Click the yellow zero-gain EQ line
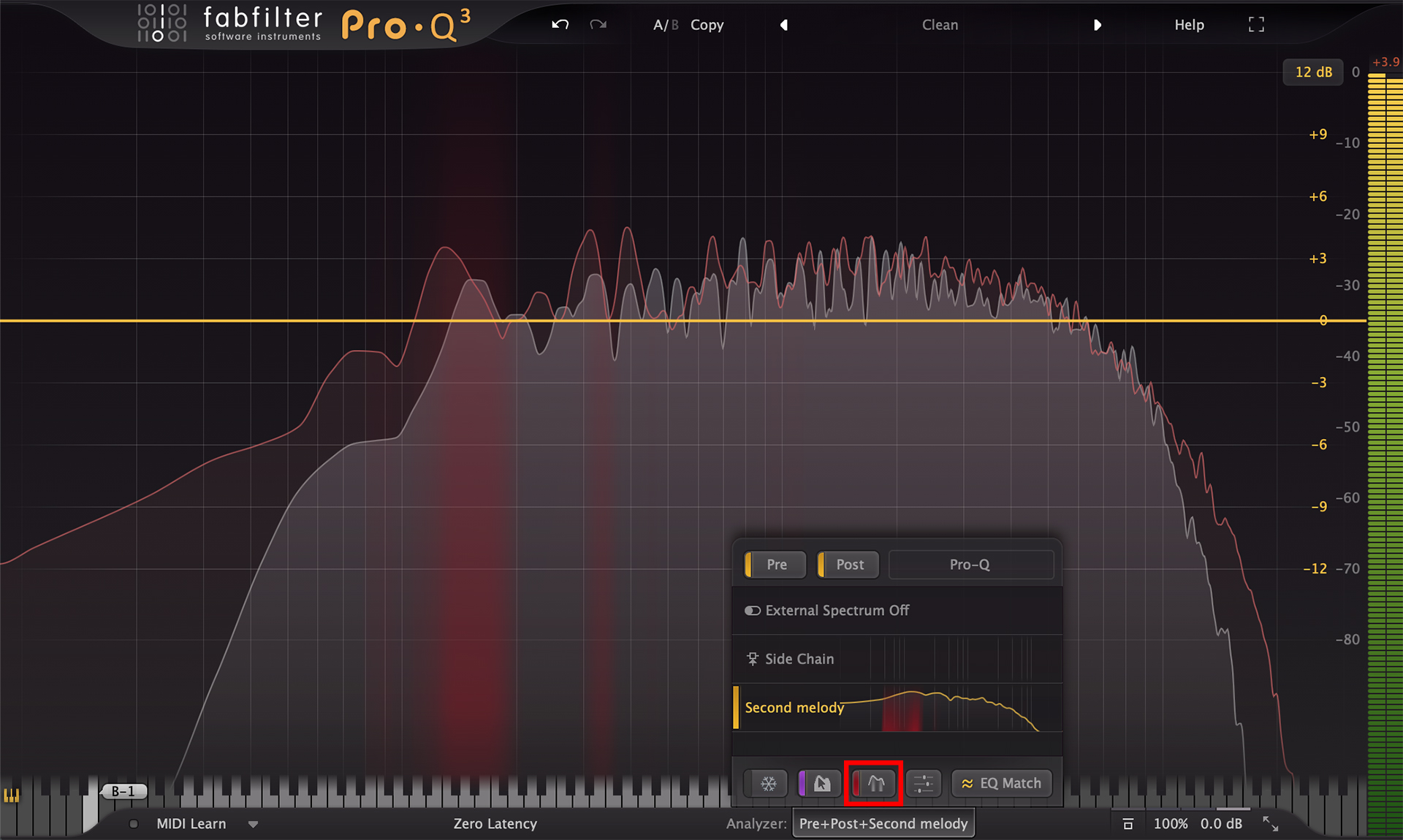Image resolution: width=1403 pixels, height=840 pixels. 683,321
